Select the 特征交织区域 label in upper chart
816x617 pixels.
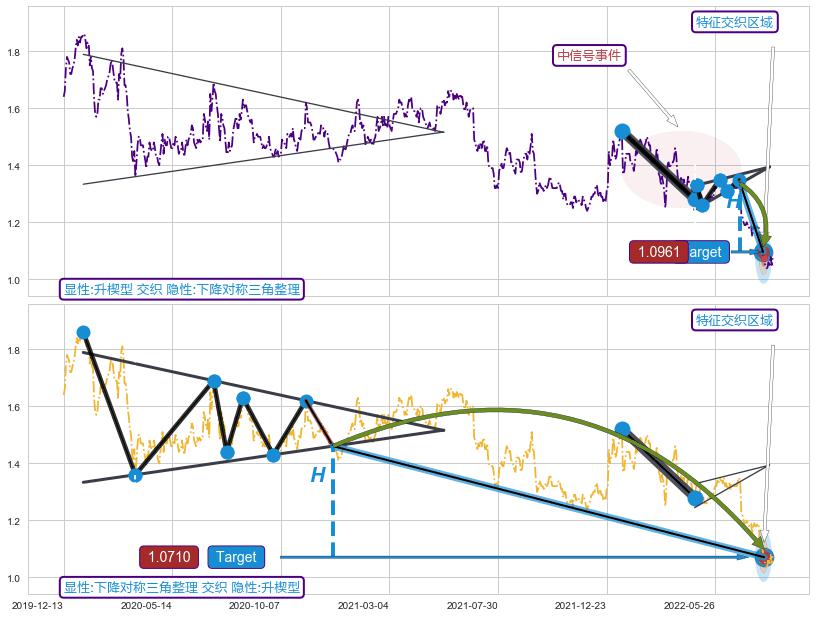click(x=735, y=22)
